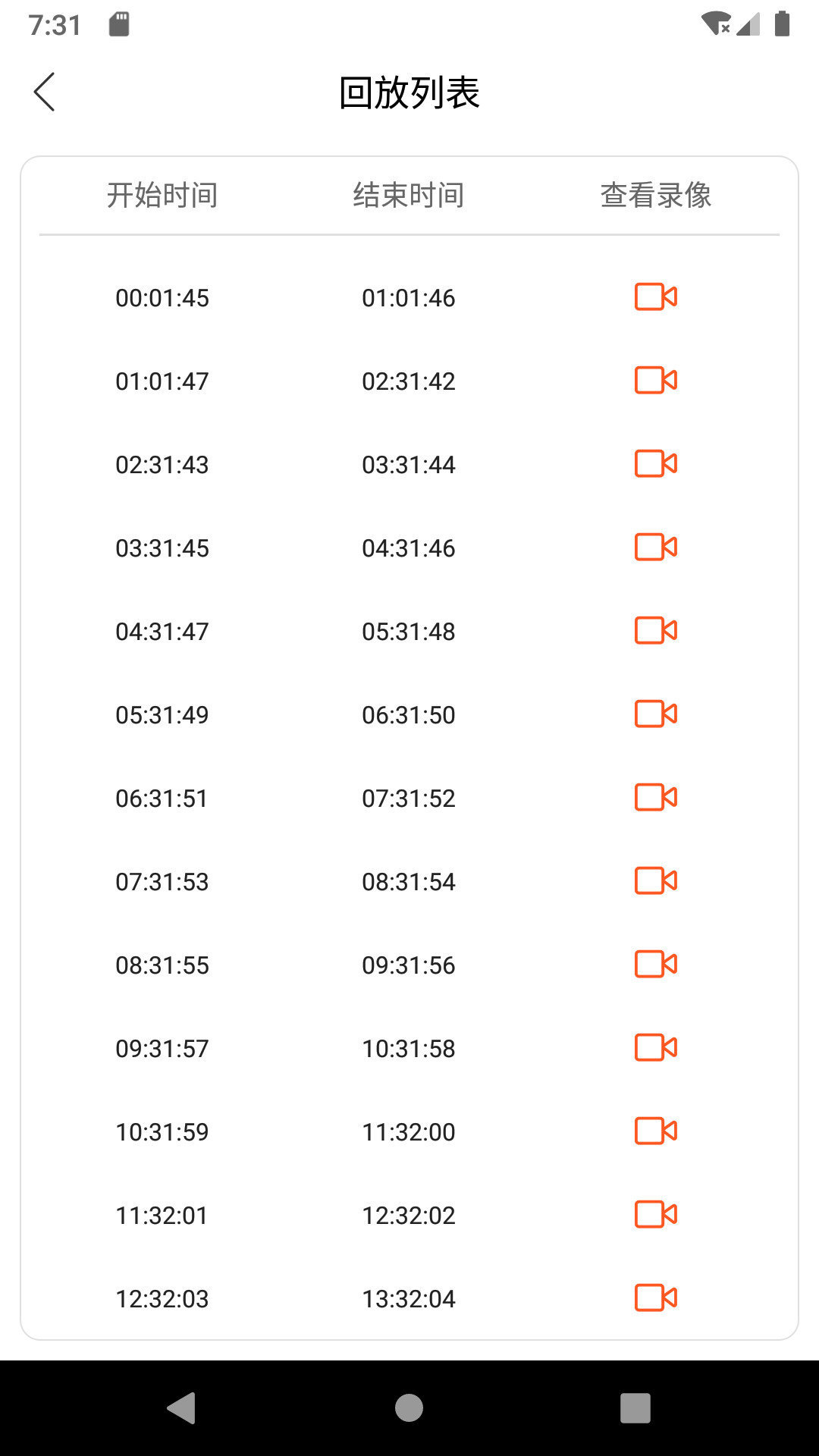The image size is (819, 1456).
Task: Click the 查看录像 column header
Action: point(656,195)
